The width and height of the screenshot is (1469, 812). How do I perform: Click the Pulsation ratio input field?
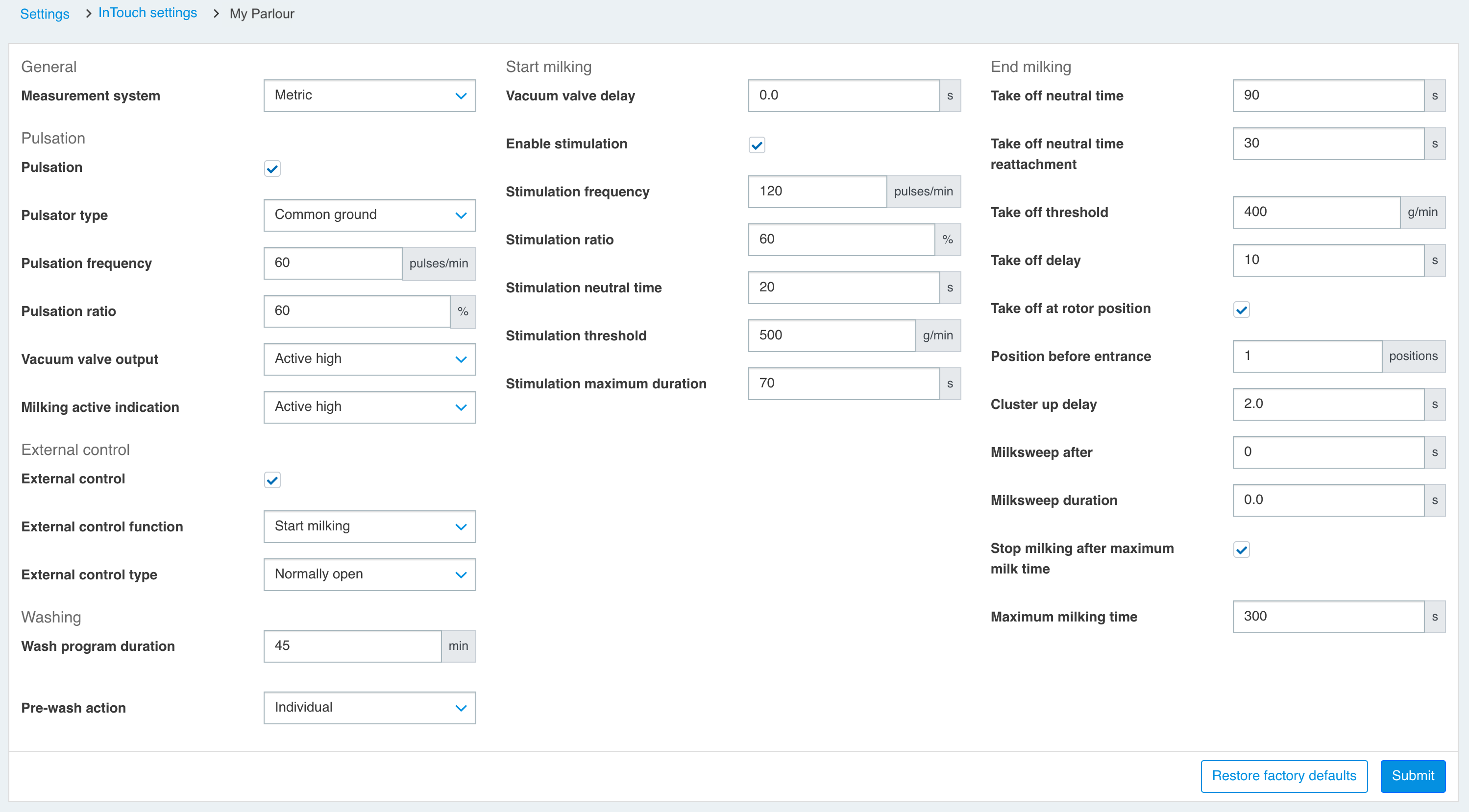click(x=357, y=311)
